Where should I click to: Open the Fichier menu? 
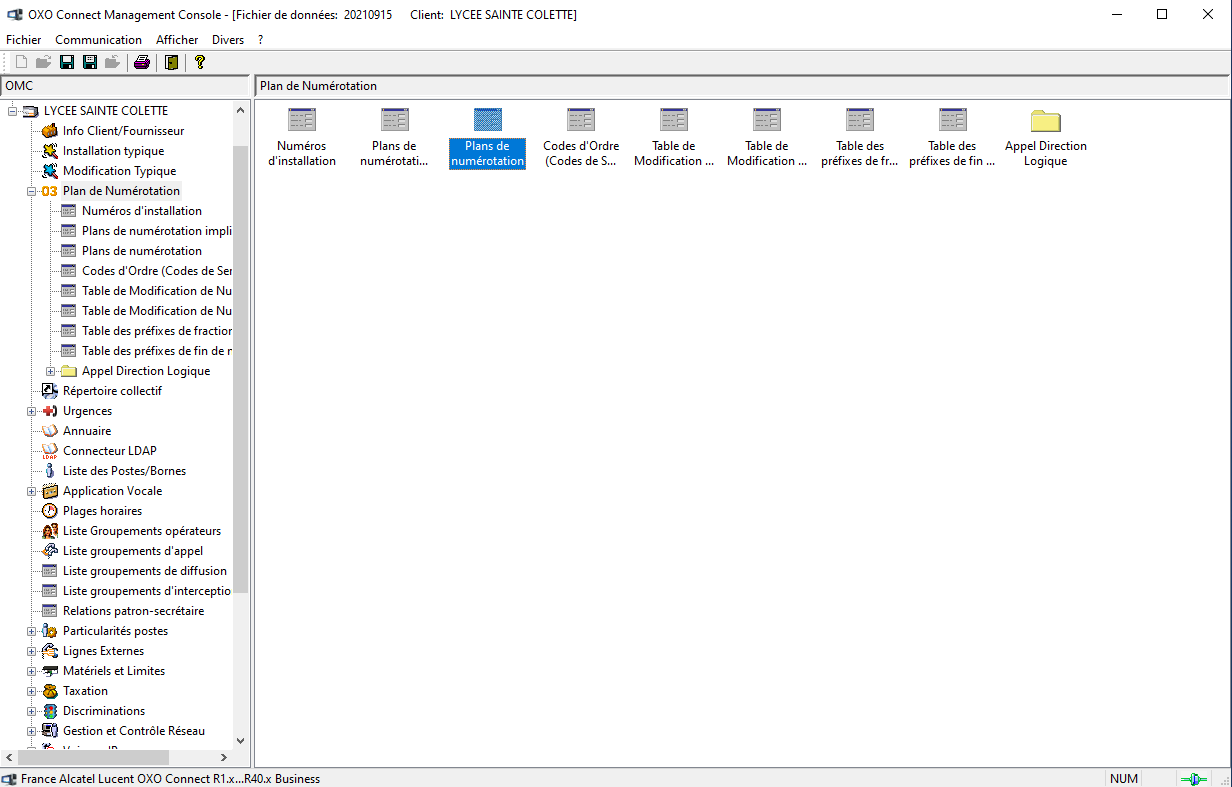coord(24,40)
